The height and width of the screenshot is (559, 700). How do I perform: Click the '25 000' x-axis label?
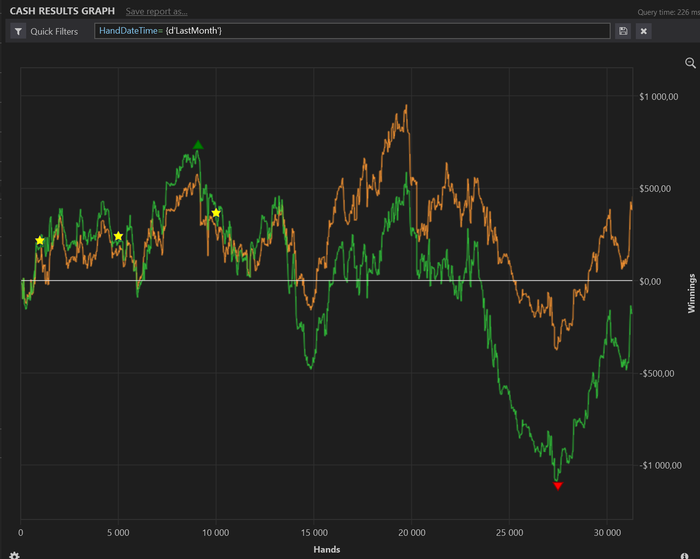tap(509, 533)
